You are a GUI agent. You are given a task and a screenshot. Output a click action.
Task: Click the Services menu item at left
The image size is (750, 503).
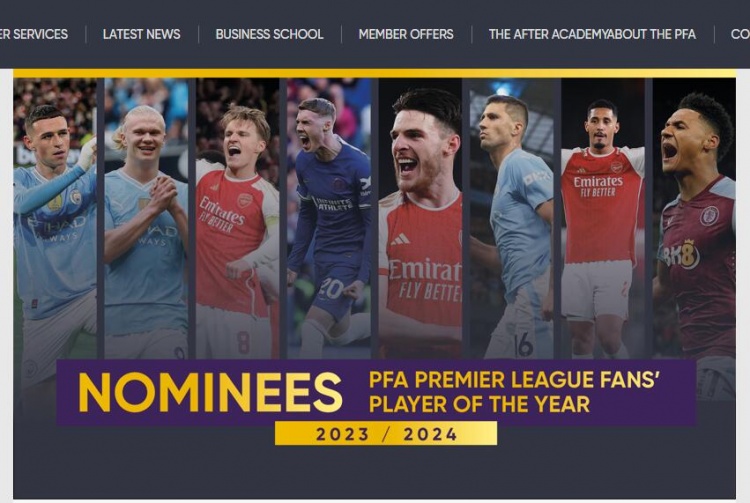34,34
